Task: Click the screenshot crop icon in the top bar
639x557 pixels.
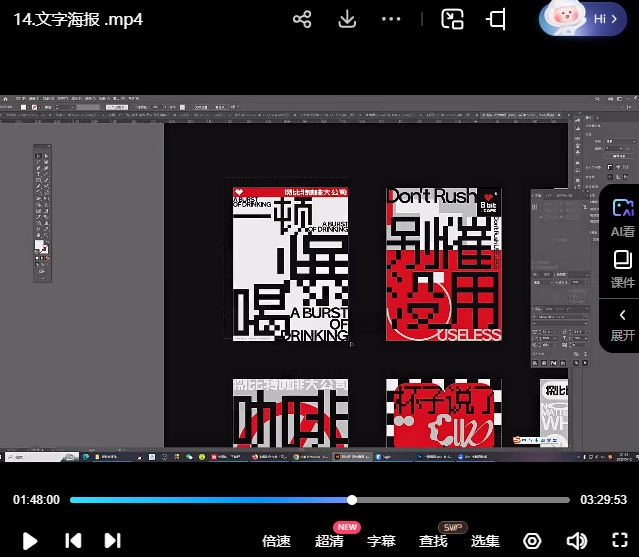Action: (x=496, y=19)
